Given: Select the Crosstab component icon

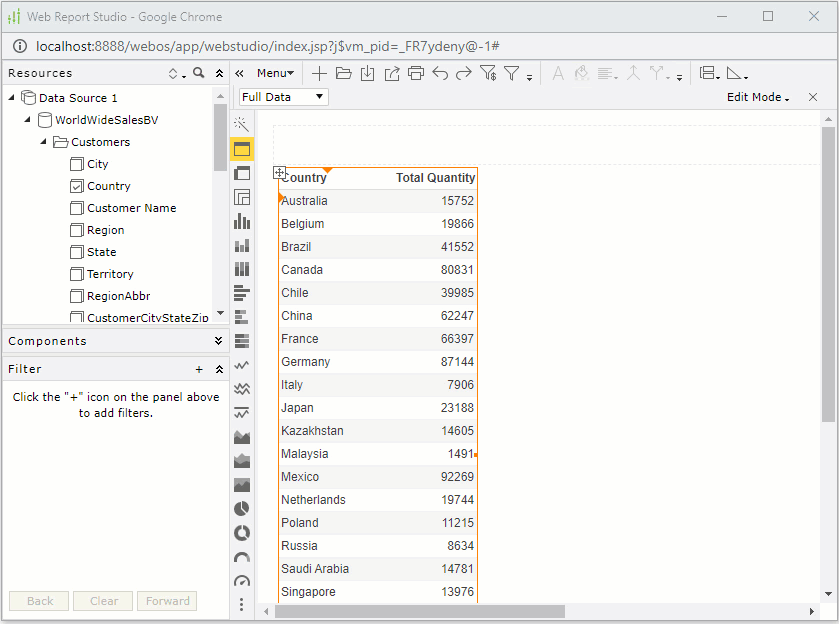Looking at the screenshot, I should 241,197.
